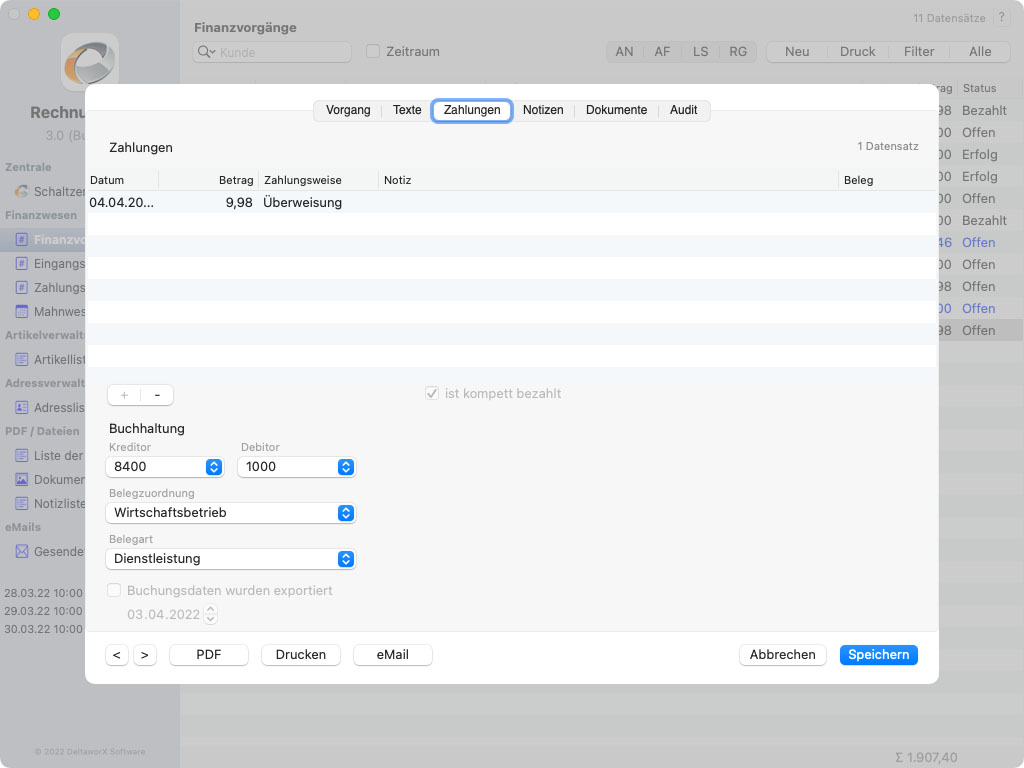
Task: Toggle the Zeitraum checkbox
Action: pos(373,52)
